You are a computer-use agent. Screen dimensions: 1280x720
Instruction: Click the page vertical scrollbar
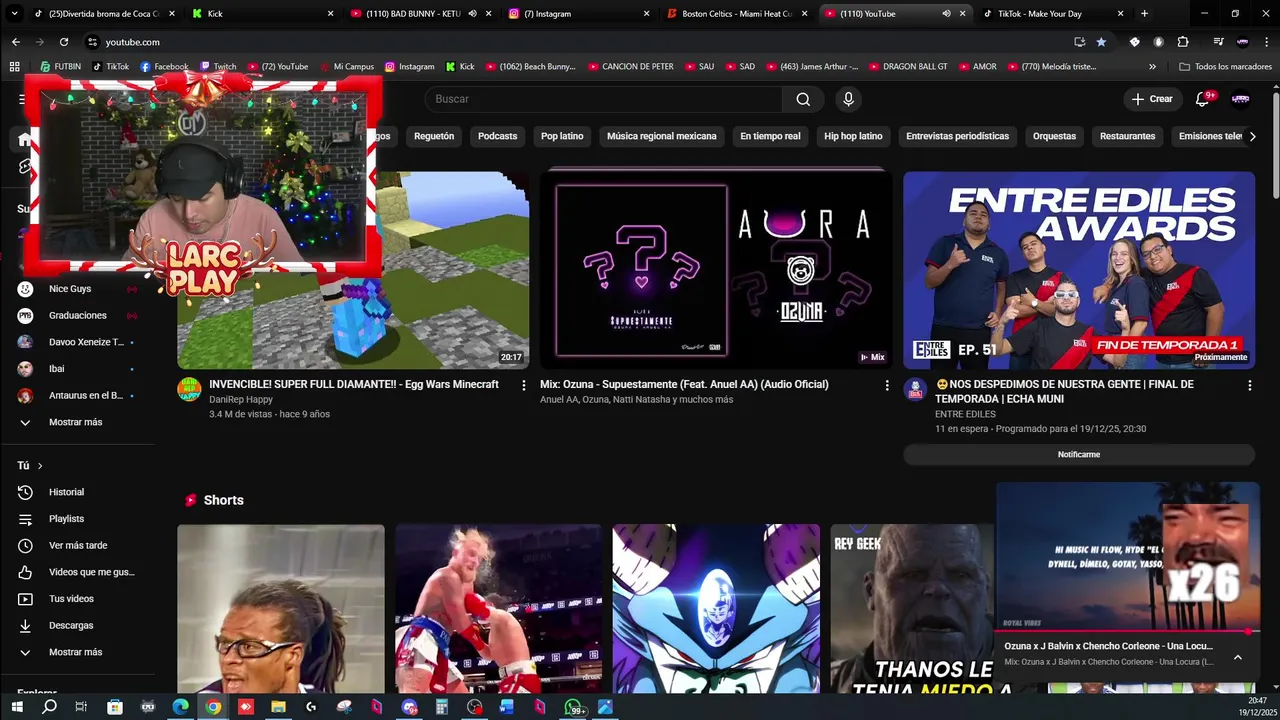click(1275, 145)
